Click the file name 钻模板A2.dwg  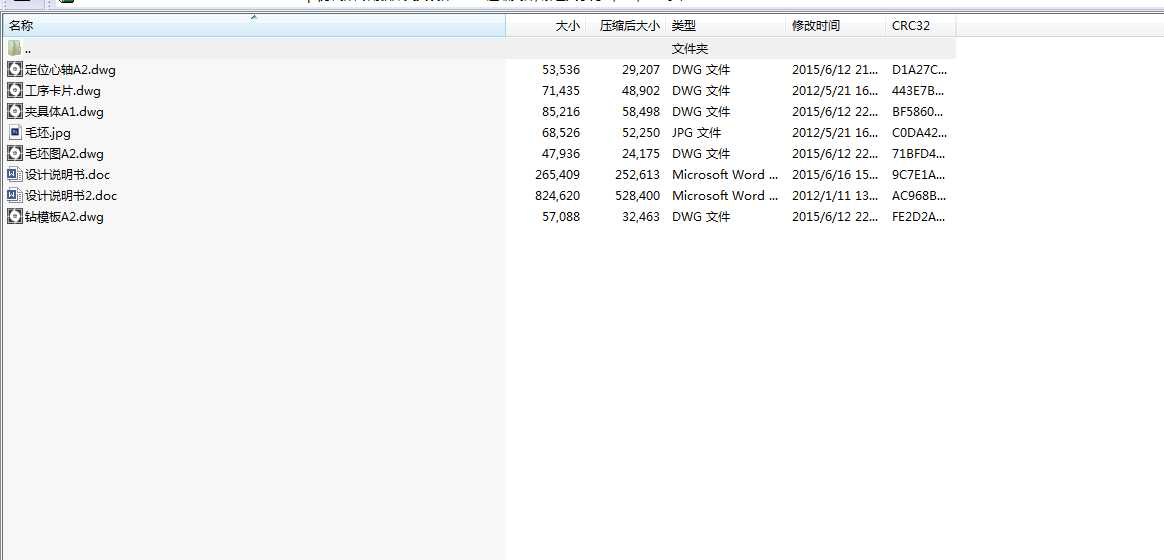(65, 217)
